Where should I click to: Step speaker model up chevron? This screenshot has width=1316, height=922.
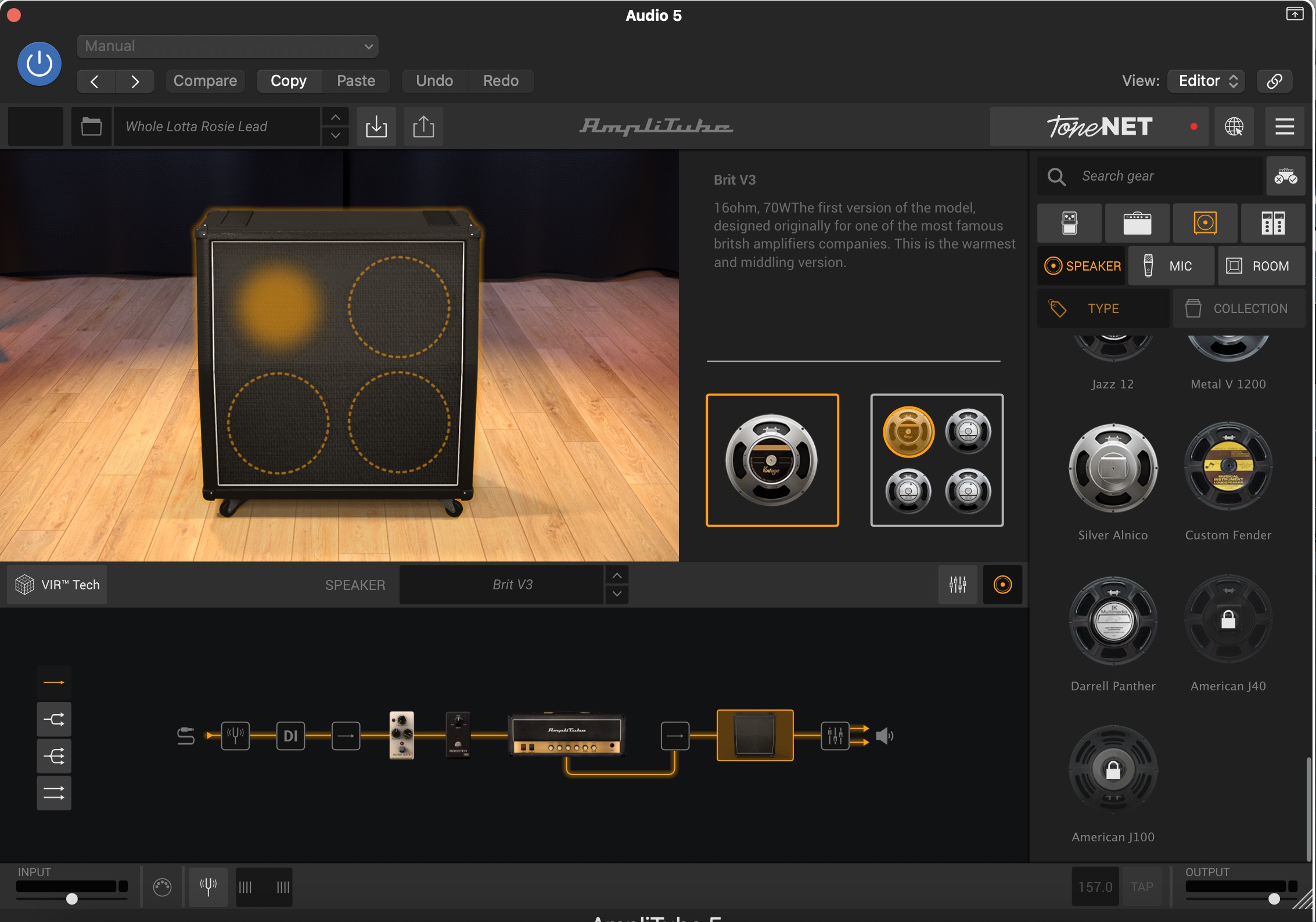617,575
